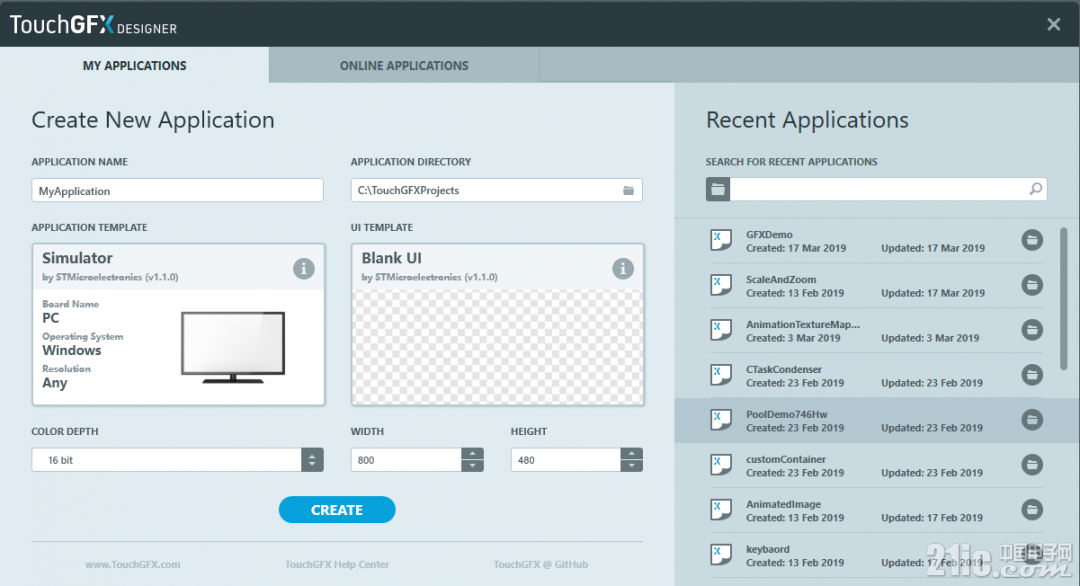Click the CTaskCondenser project file icon
Viewport: 1080px width, 586px height.
[x=720, y=375]
